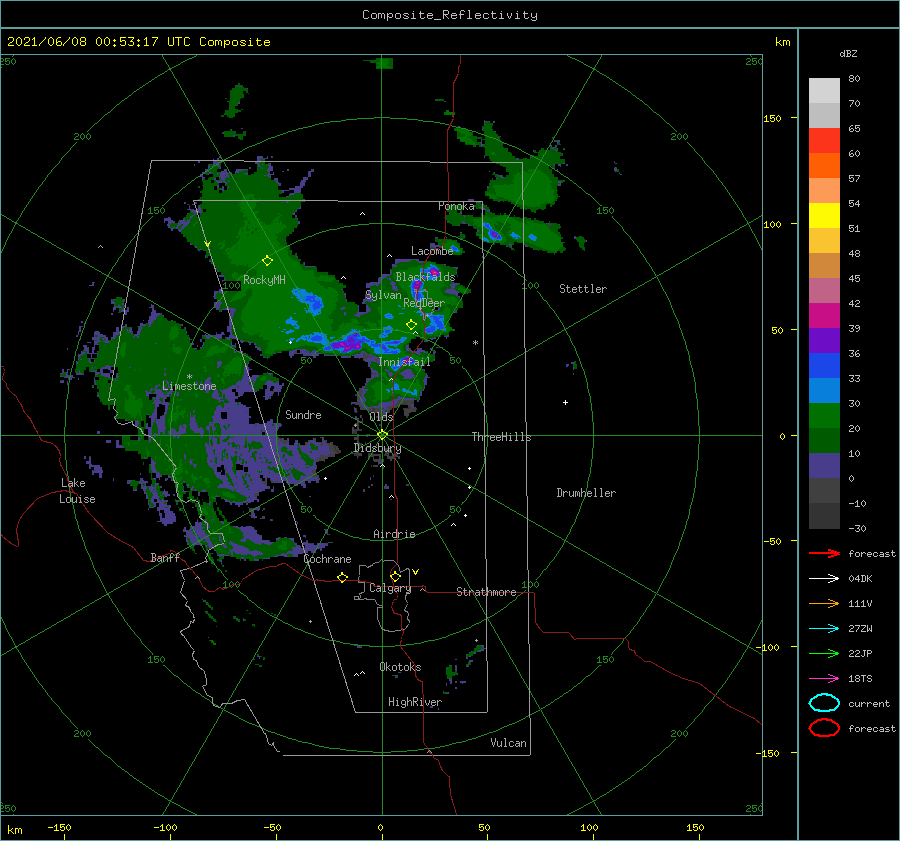Click the Calgary city label

click(390, 588)
